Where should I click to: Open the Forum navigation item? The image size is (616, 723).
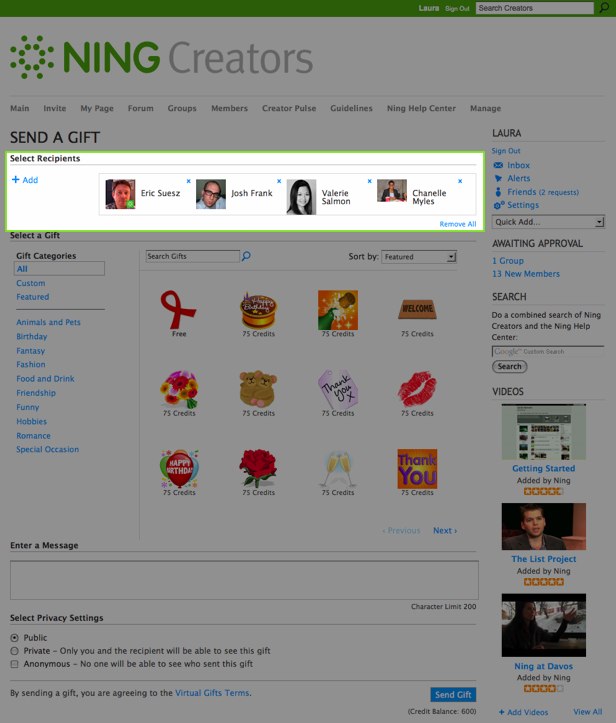click(141, 108)
